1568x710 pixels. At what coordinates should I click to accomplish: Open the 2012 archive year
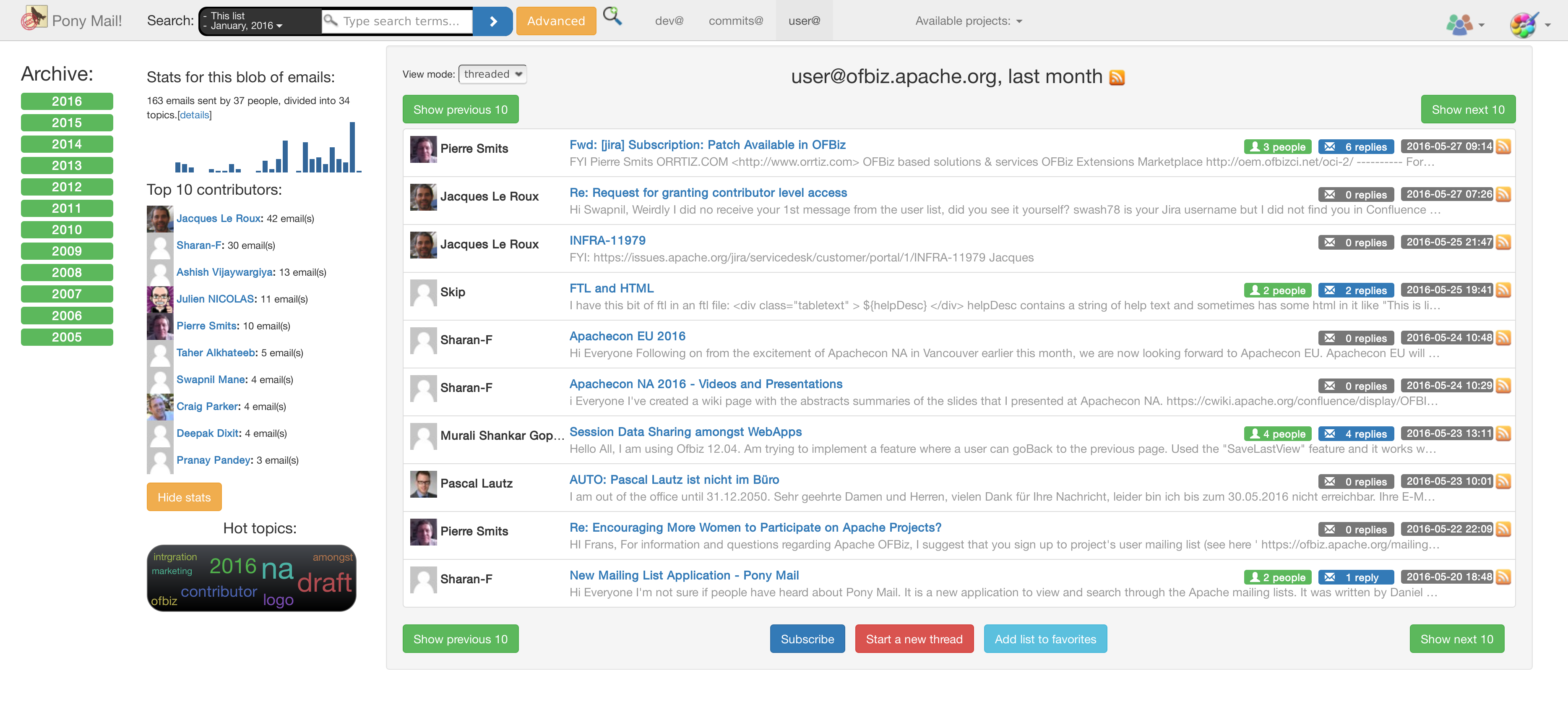point(66,187)
